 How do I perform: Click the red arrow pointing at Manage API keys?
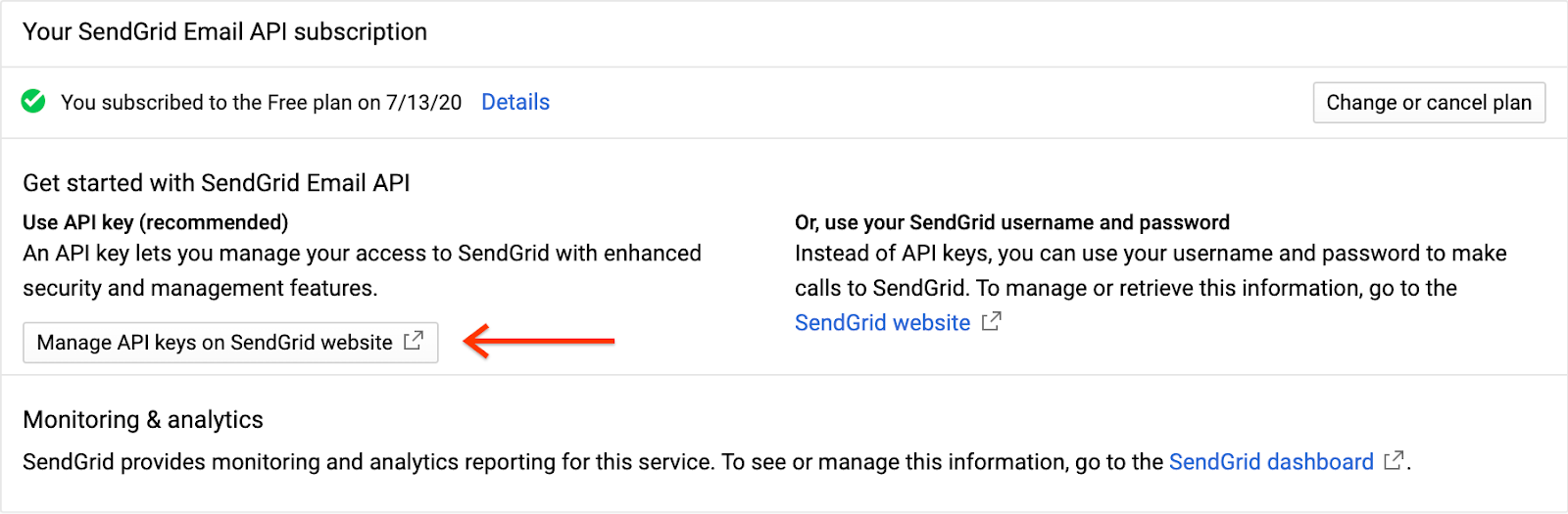click(x=539, y=341)
